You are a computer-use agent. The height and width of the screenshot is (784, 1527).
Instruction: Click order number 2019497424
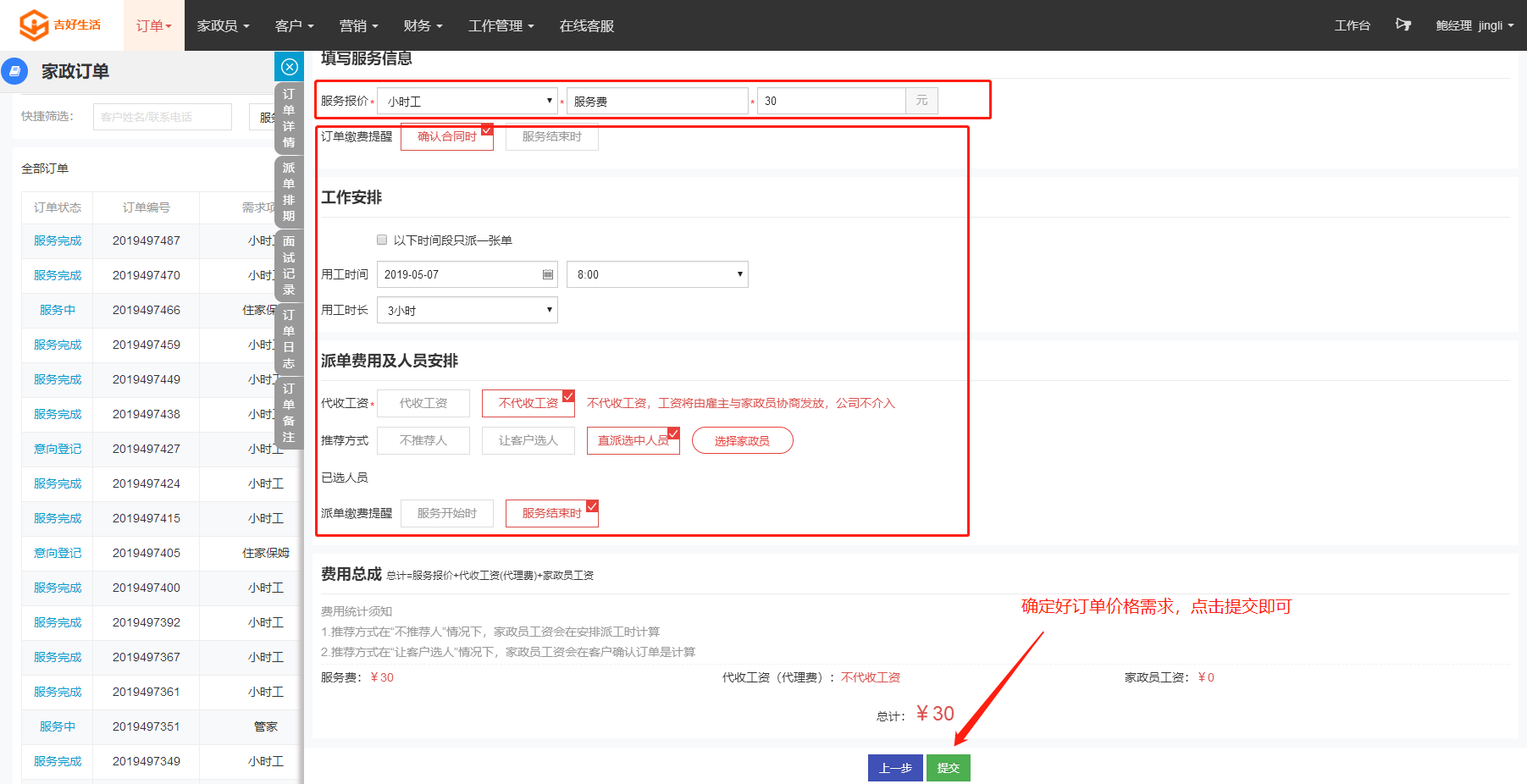147,483
